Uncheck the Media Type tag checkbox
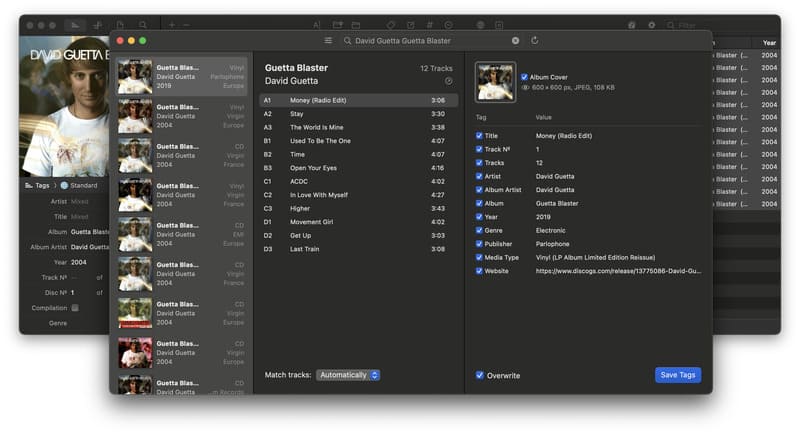800x436 pixels. pos(479,258)
